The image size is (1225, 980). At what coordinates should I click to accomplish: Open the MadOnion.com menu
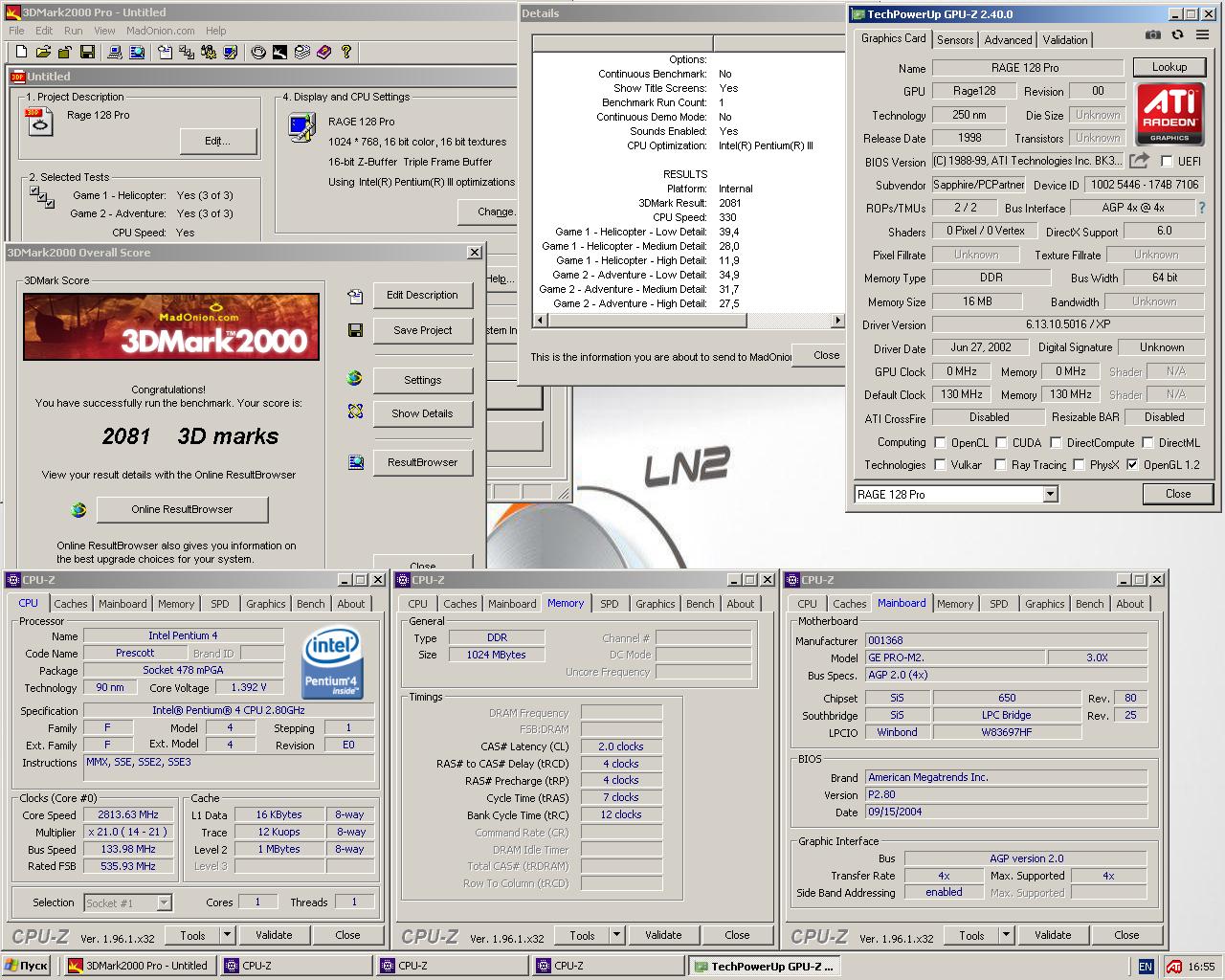point(160,31)
